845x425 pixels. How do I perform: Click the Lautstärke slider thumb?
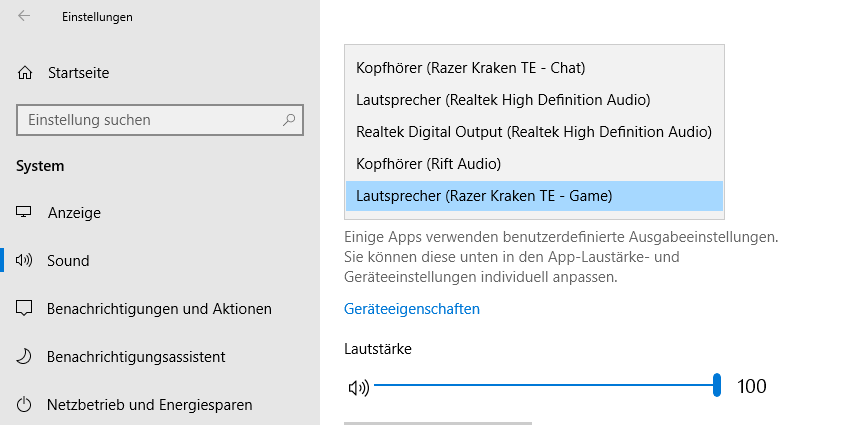pos(717,385)
